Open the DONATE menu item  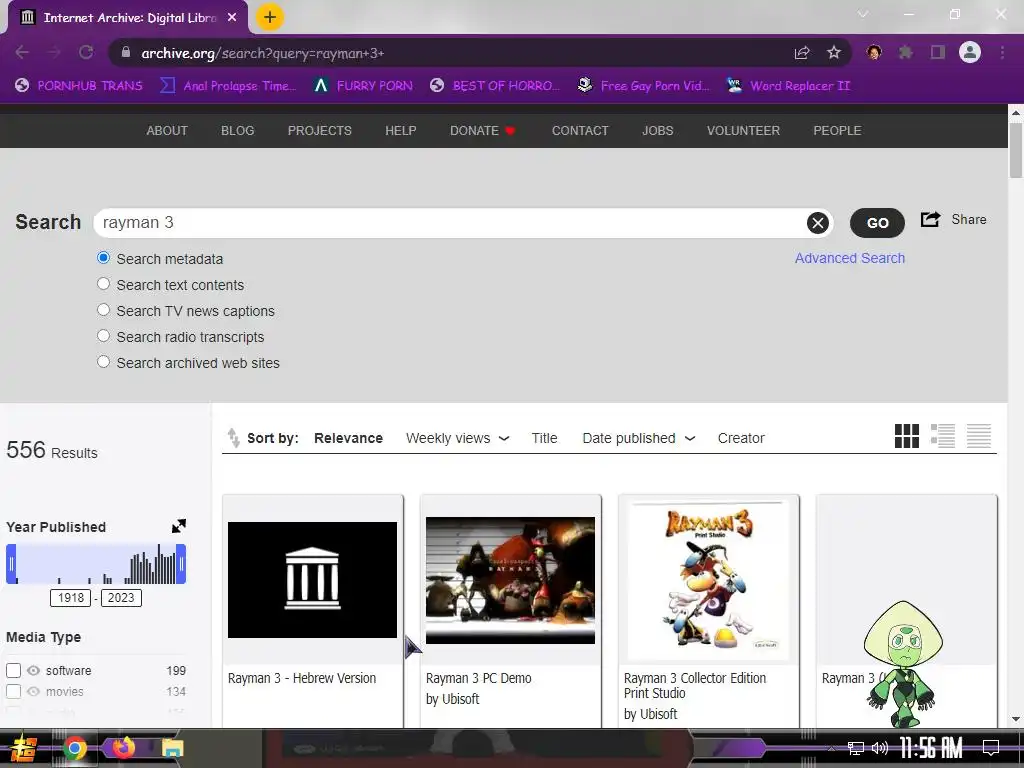tap(483, 131)
